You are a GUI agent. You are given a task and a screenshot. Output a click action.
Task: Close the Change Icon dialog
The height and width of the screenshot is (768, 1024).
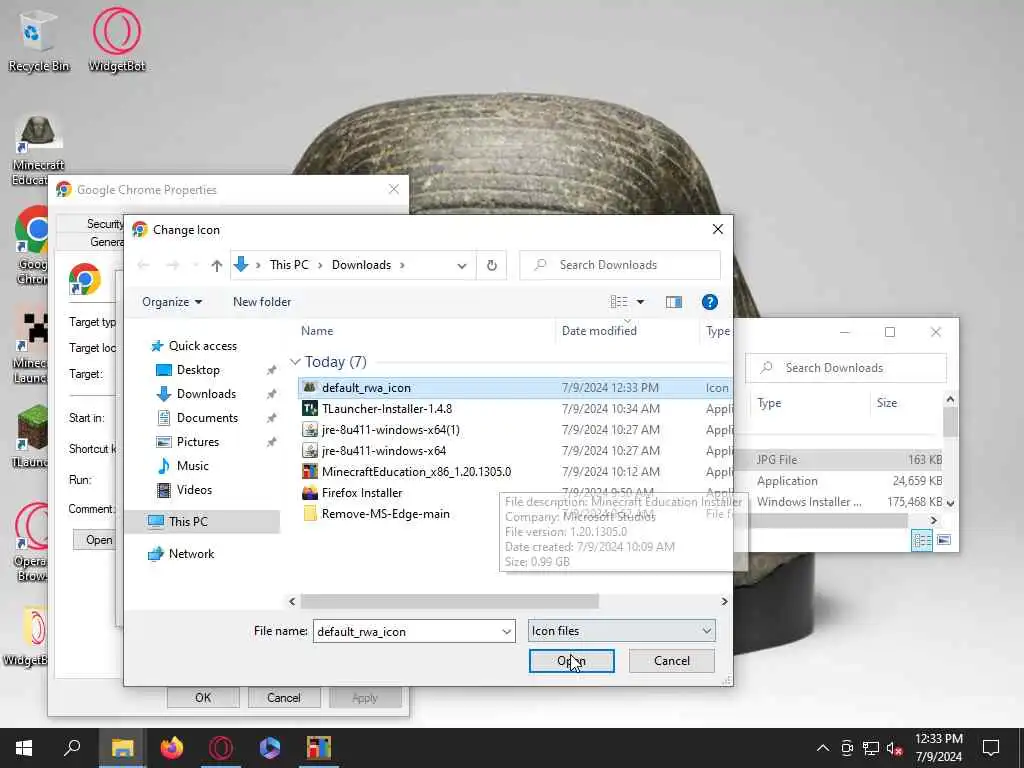coord(718,229)
